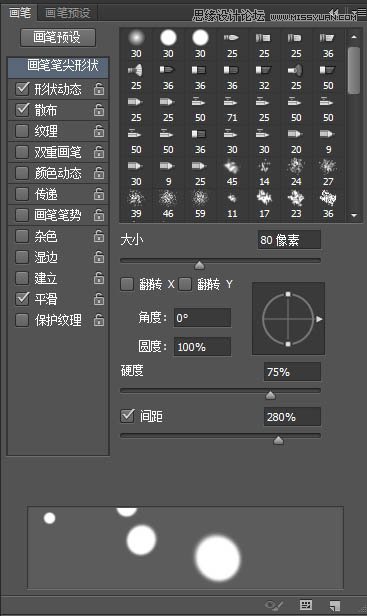The height and width of the screenshot is (616, 367).
Task: Enable the 双重画笔 checkbox
Action: tap(22, 152)
